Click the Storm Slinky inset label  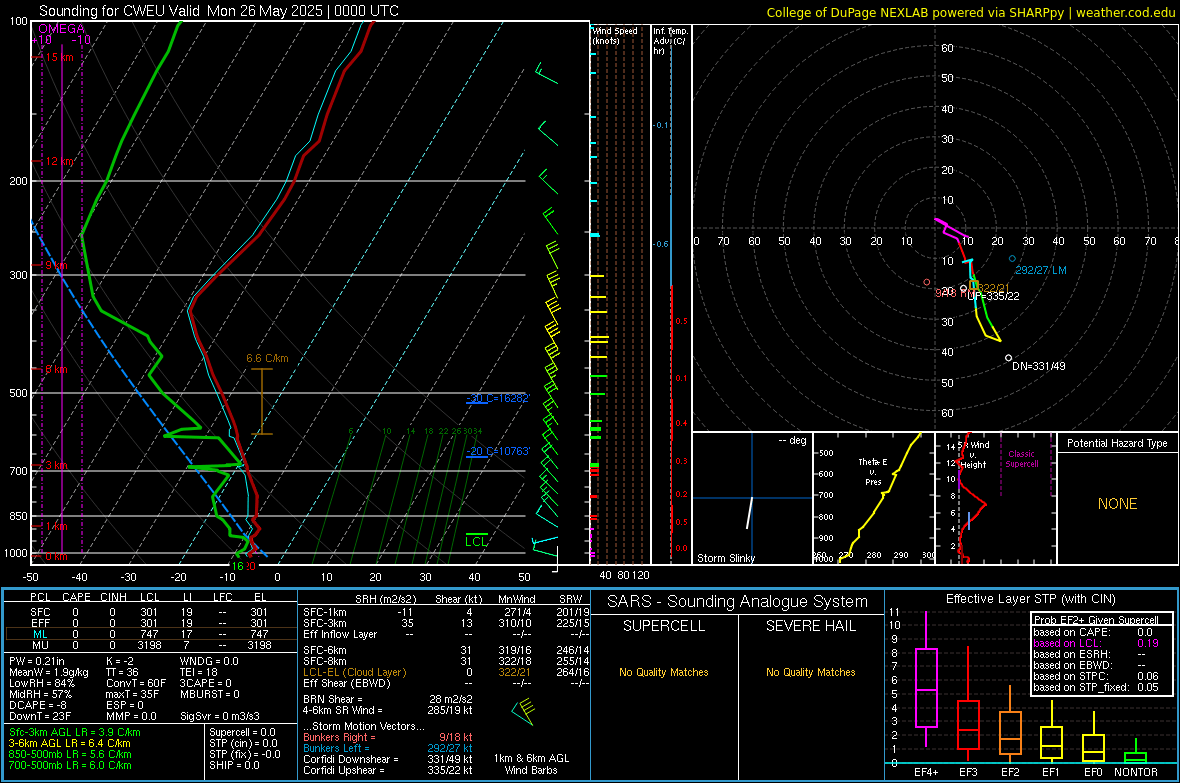(x=725, y=558)
